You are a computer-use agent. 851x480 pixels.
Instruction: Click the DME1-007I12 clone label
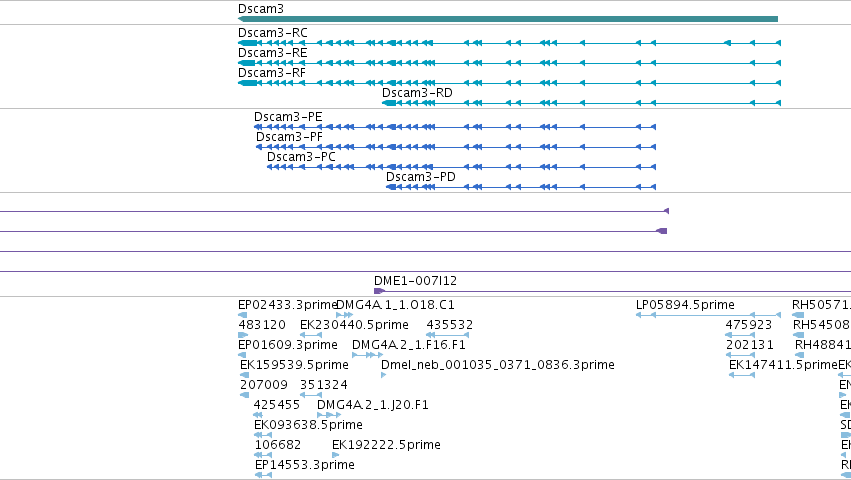(x=415, y=281)
